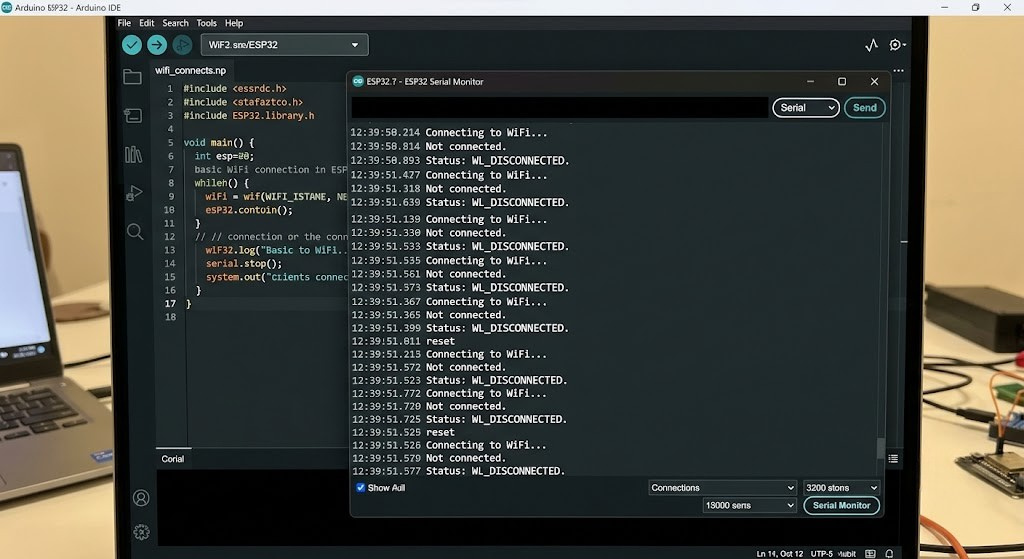The width and height of the screenshot is (1024, 559).
Task: Click the Upload arrow button
Action: (157, 44)
